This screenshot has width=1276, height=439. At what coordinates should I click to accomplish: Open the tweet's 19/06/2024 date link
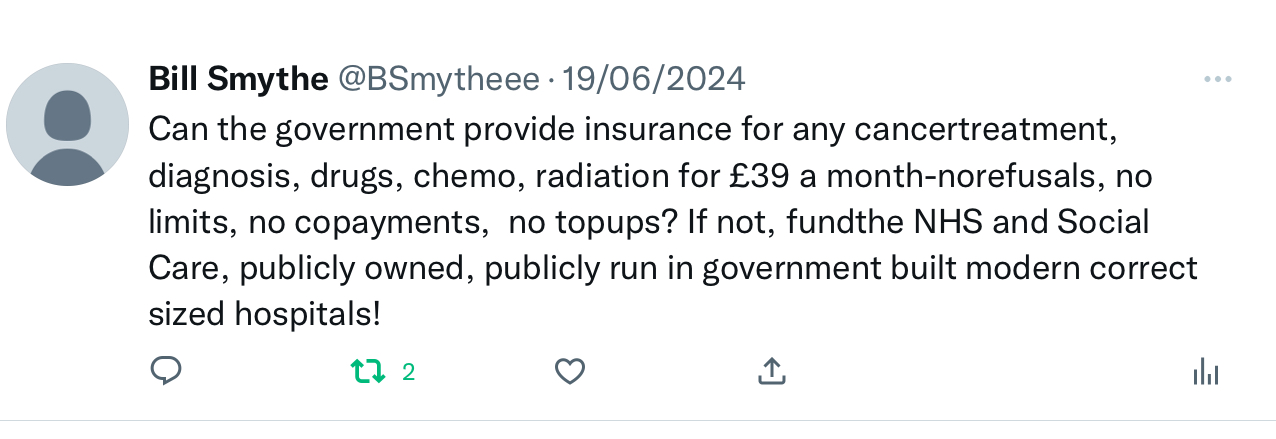654,79
